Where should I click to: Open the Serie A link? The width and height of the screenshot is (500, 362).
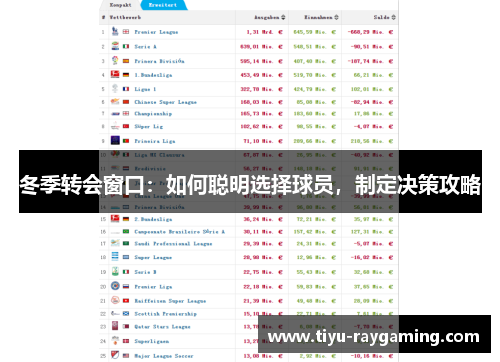[x=145, y=47]
